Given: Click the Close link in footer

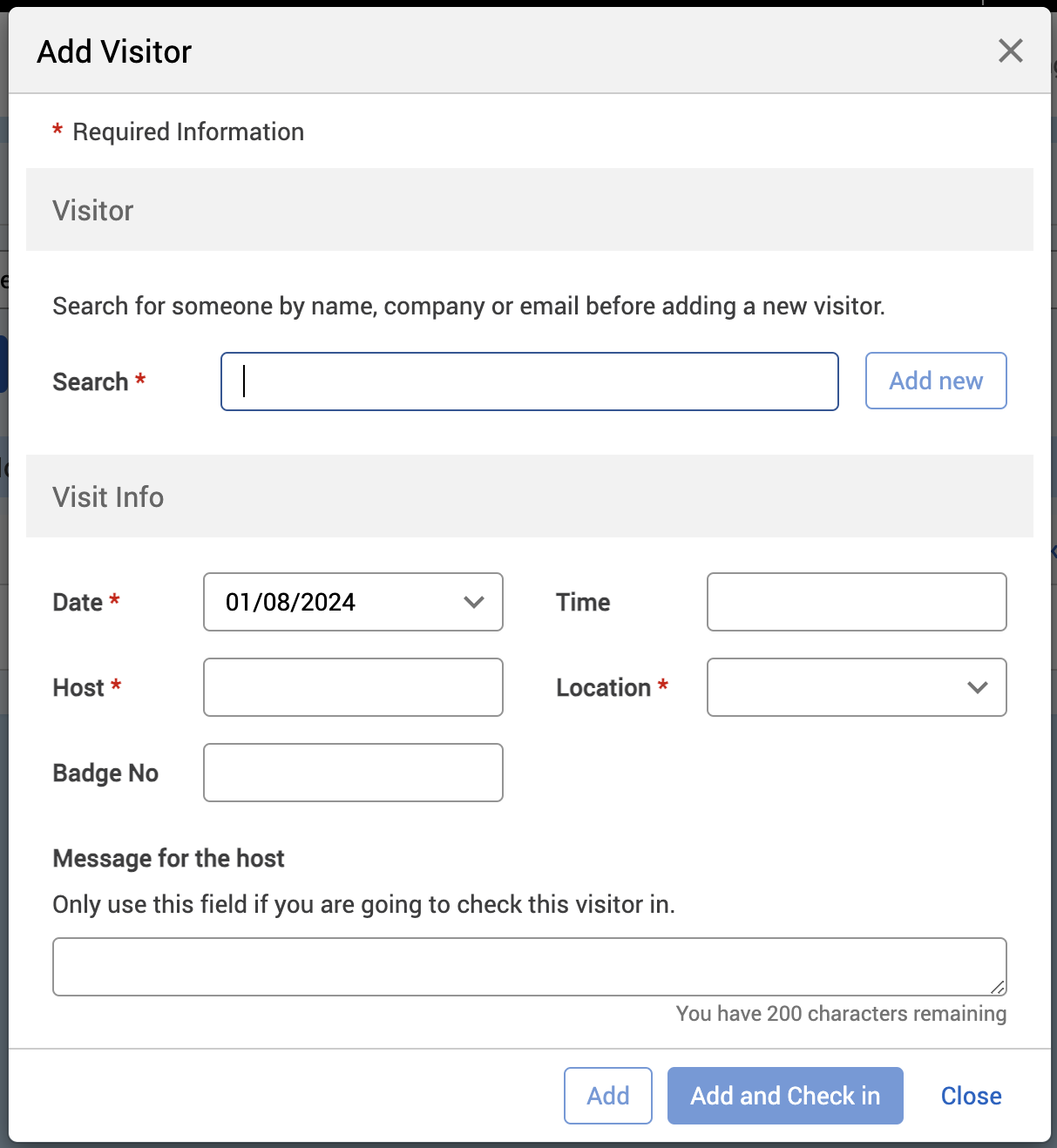Looking at the screenshot, I should 971,1096.
